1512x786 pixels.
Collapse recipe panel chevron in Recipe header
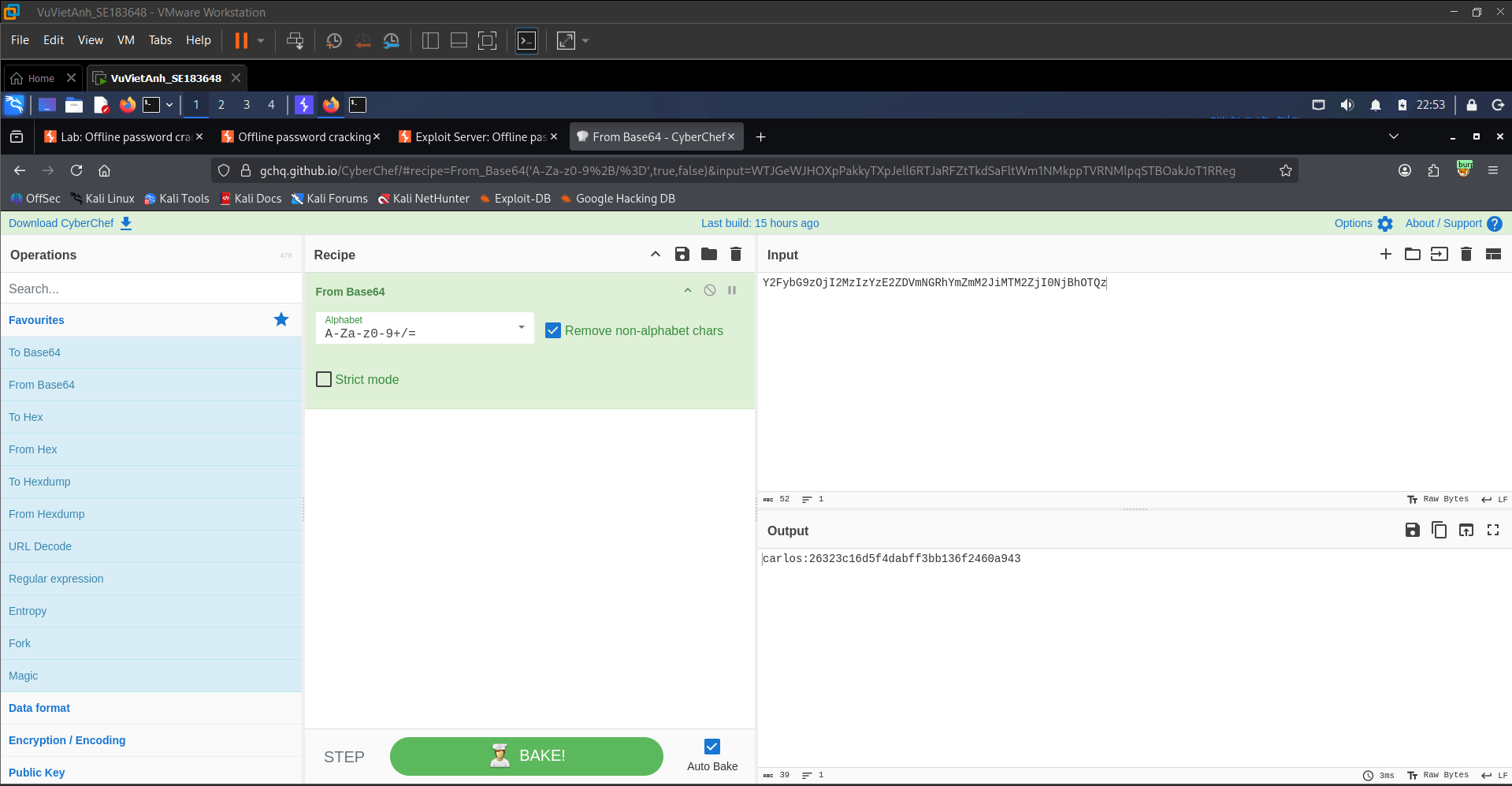[x=656, y=254]
